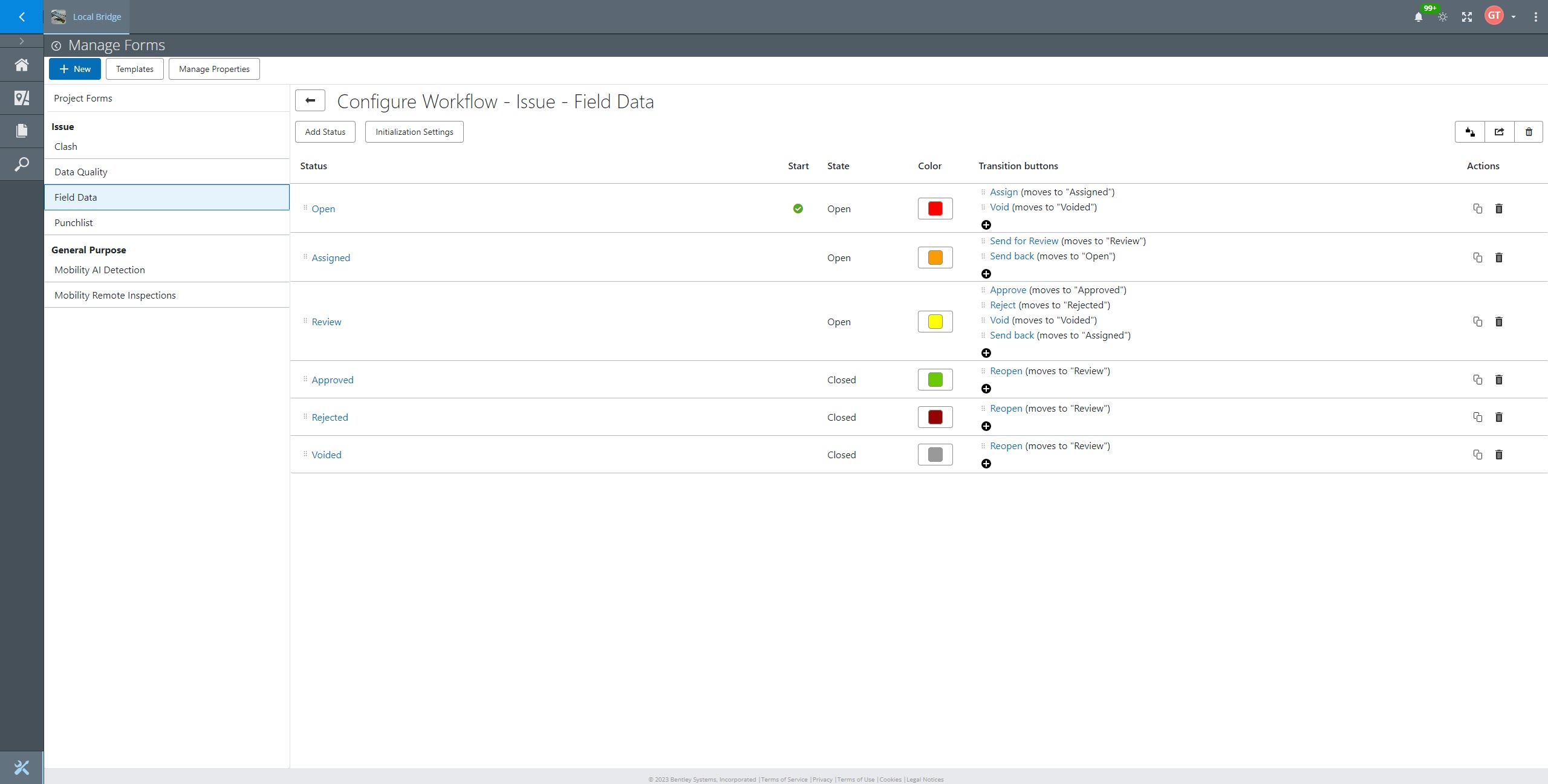This screenshot has height=784, width=1548.
Task: Delete the Rejected status row
Action: [x=1498, y=417]
